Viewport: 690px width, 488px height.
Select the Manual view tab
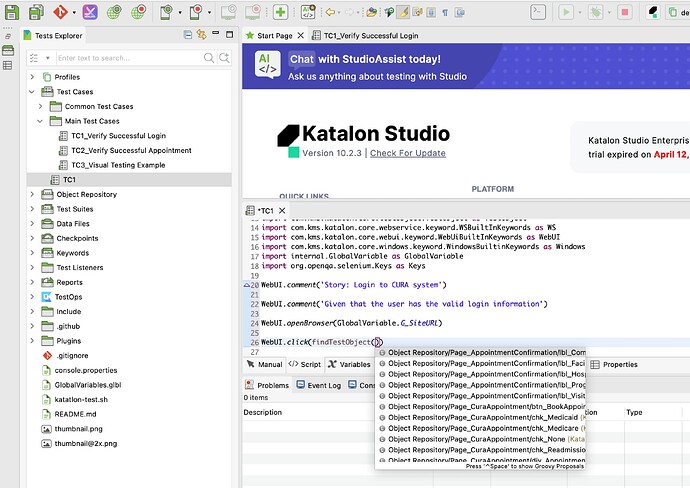tap(264, 364)
